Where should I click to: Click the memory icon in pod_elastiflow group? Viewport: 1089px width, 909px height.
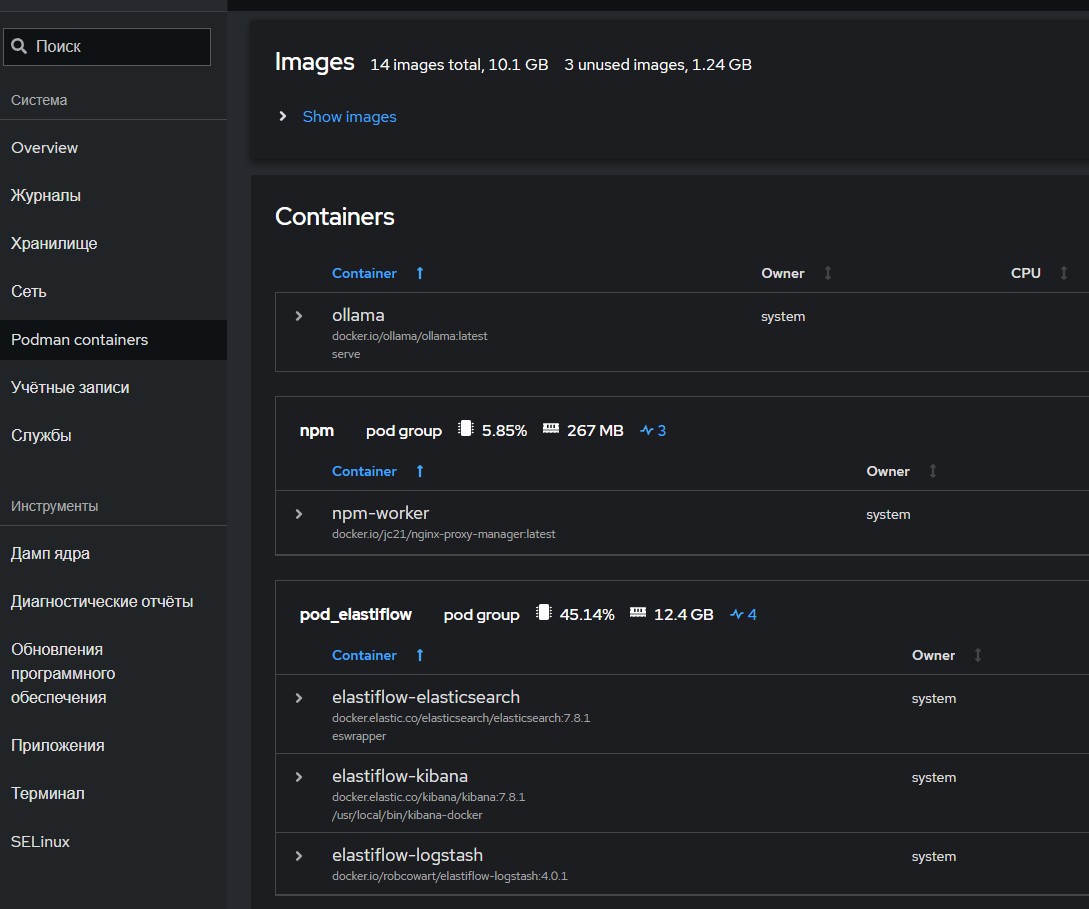pyautogui.click(x=638, y=613)
